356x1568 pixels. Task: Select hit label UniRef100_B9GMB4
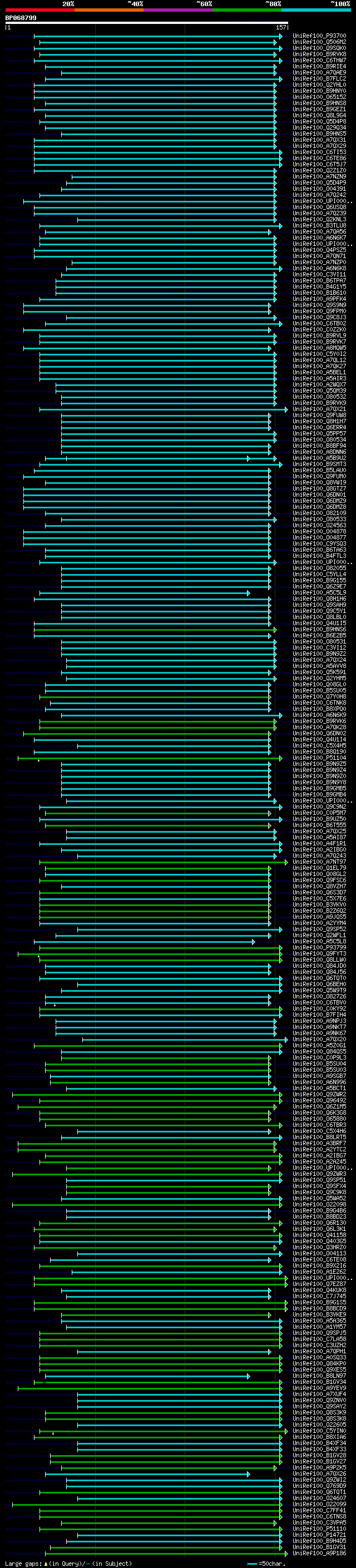point(319,794)
